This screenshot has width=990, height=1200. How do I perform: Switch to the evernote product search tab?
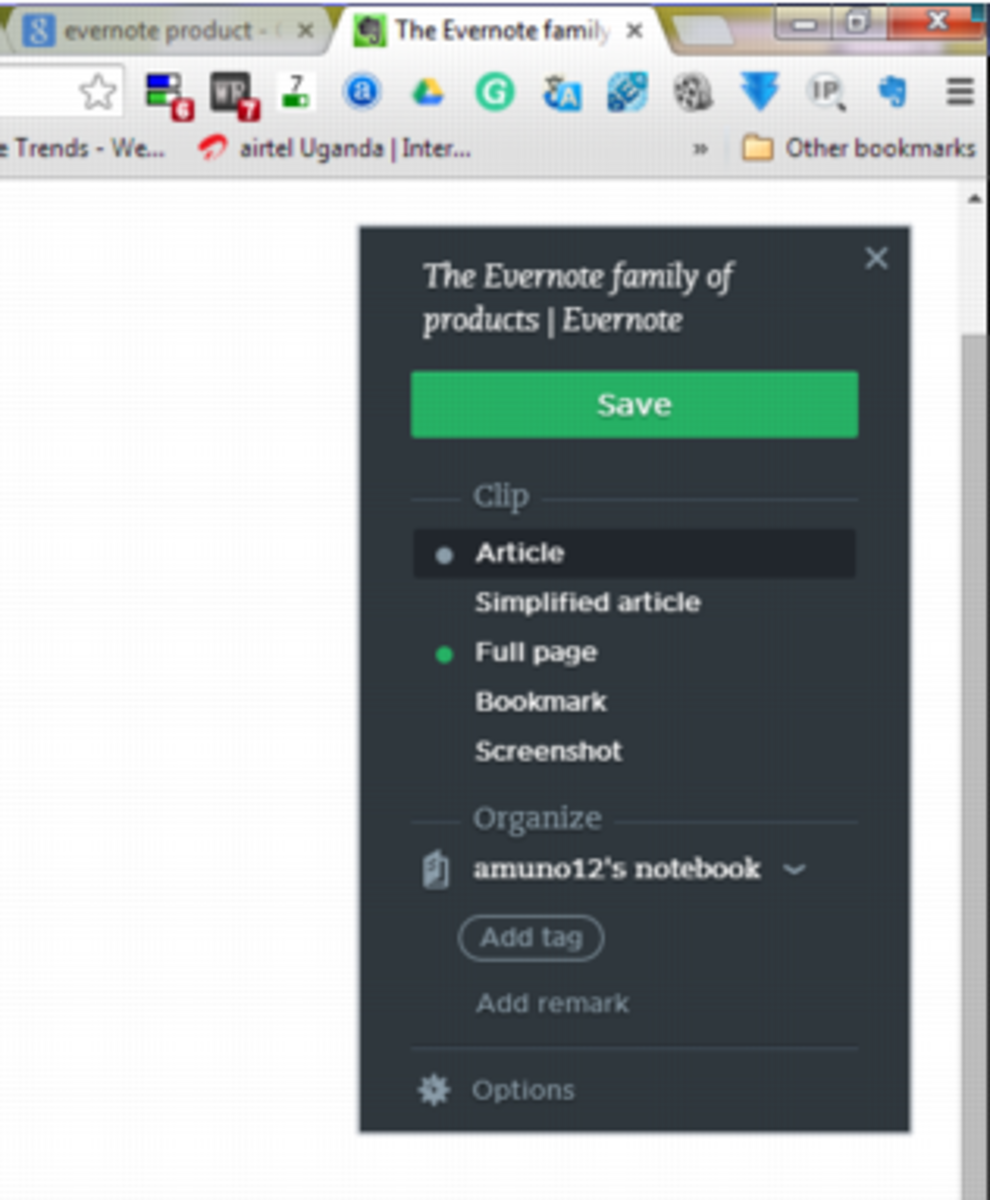[x=160, y=30]
